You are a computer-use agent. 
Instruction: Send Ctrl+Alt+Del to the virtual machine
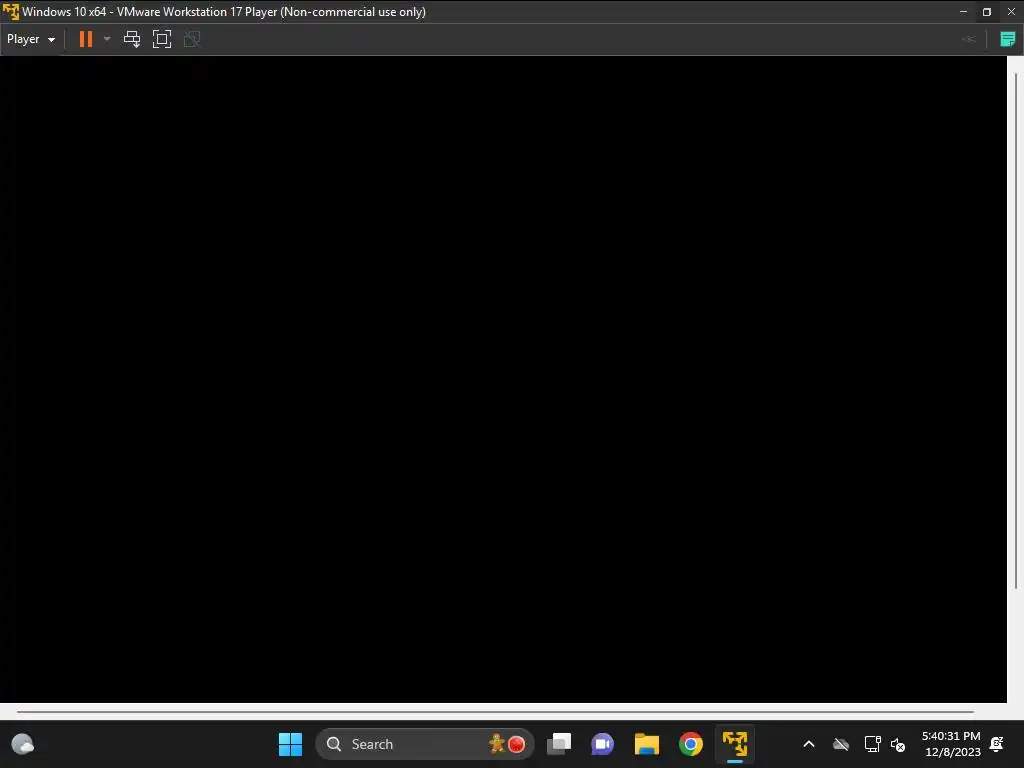click(132, 39)
